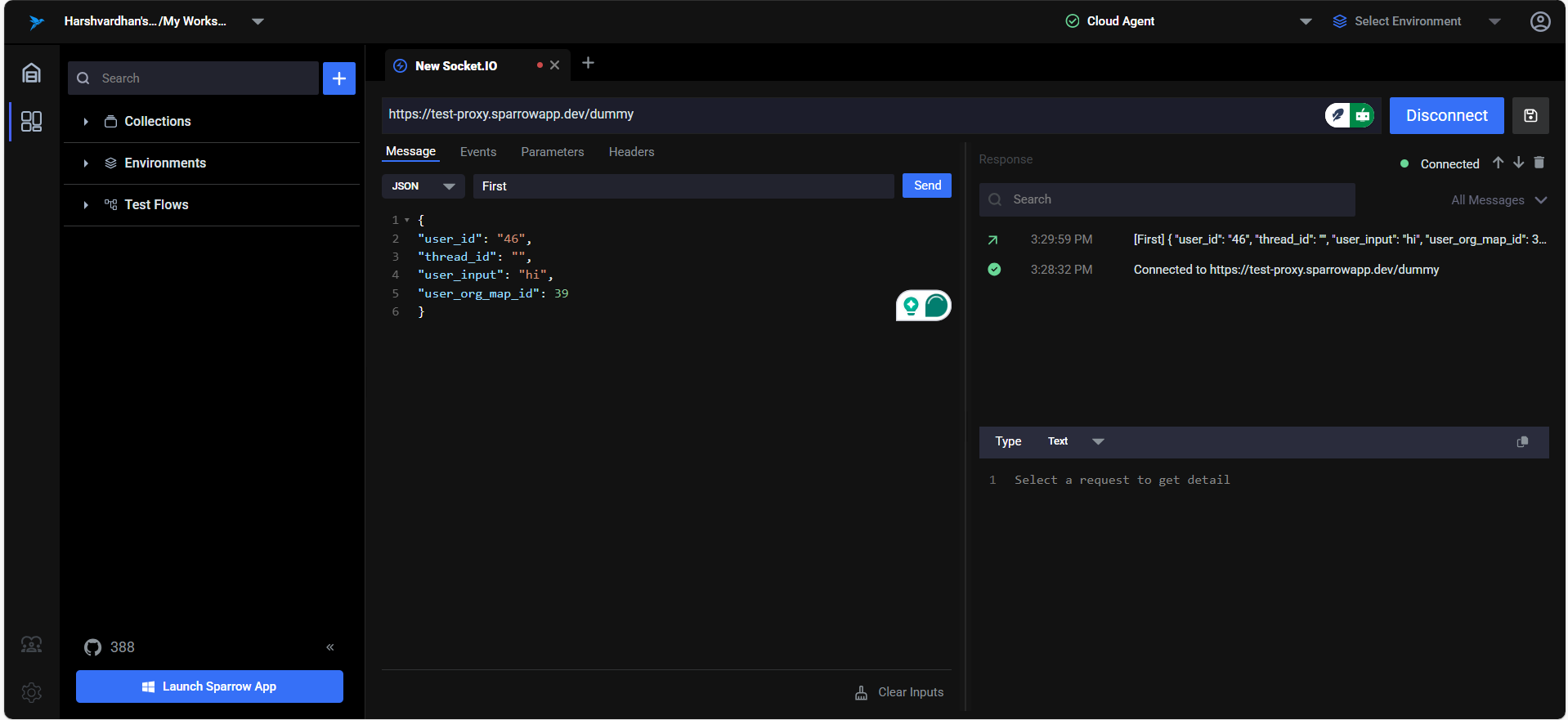1568x720 pixels.
Task: Switch to the Message tab
Action: click(410, 151)
